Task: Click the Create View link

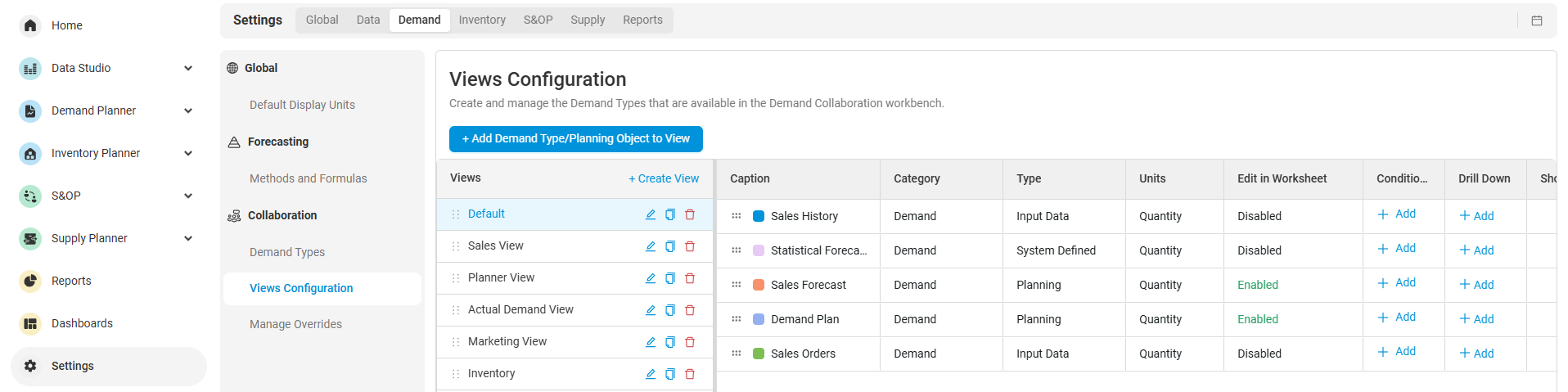Action: coord(664,178)
